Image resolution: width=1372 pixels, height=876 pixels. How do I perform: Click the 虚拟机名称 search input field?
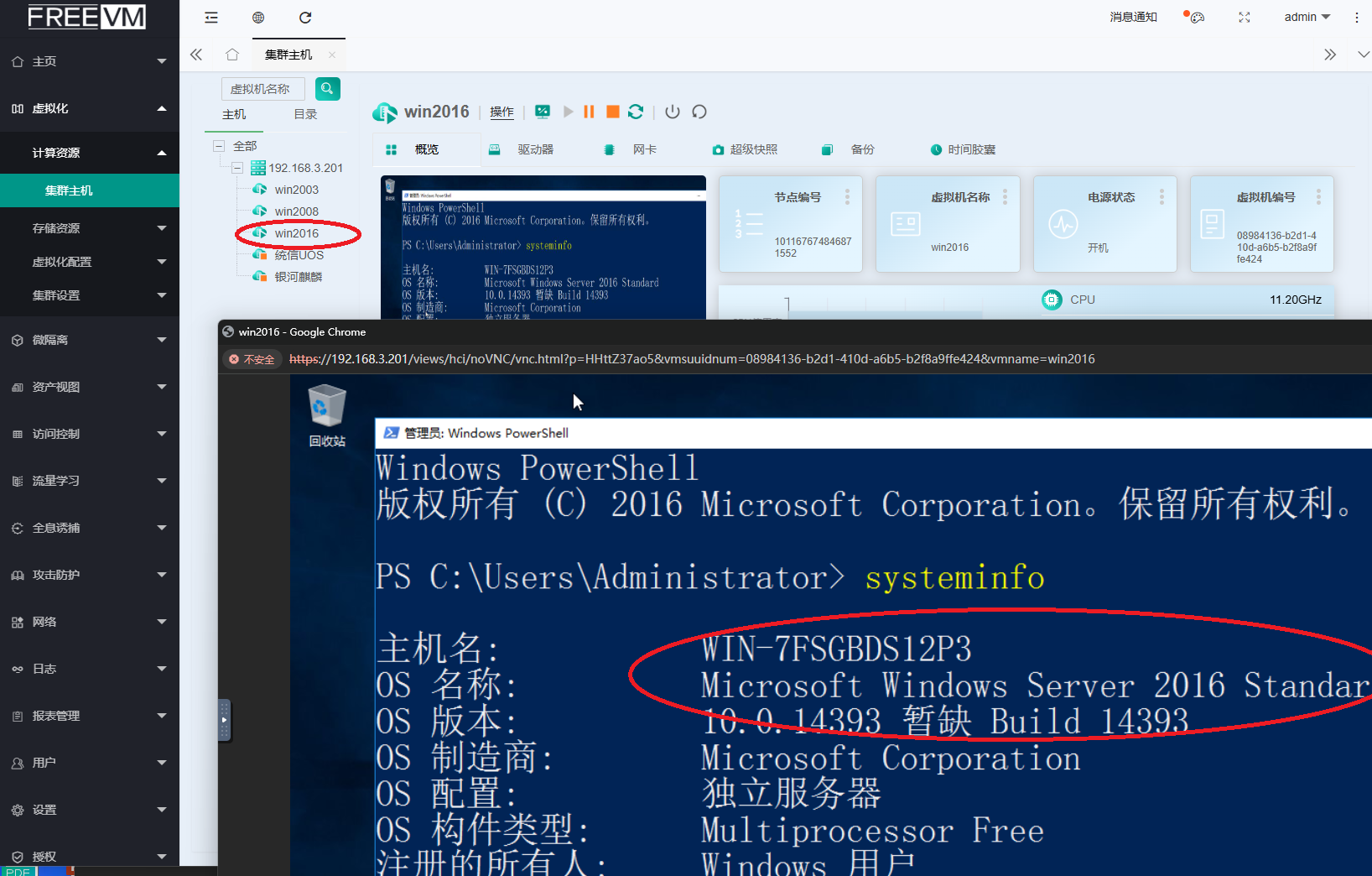click(263, 89)
